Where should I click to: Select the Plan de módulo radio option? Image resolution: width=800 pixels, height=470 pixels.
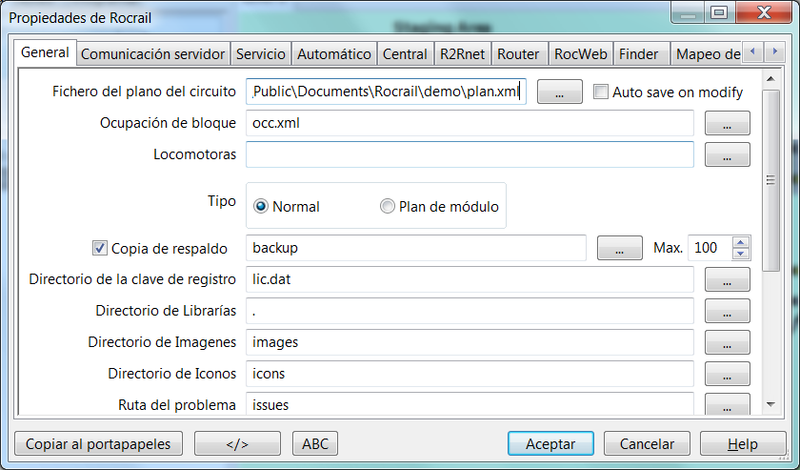pos(387,206)
